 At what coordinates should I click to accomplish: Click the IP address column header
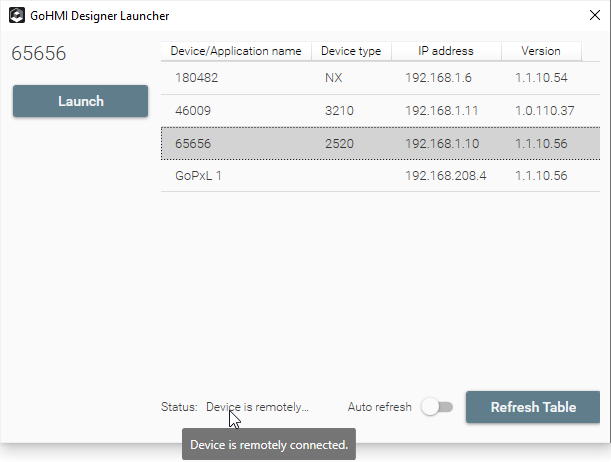pyautogui.click(x=445, y=51)
